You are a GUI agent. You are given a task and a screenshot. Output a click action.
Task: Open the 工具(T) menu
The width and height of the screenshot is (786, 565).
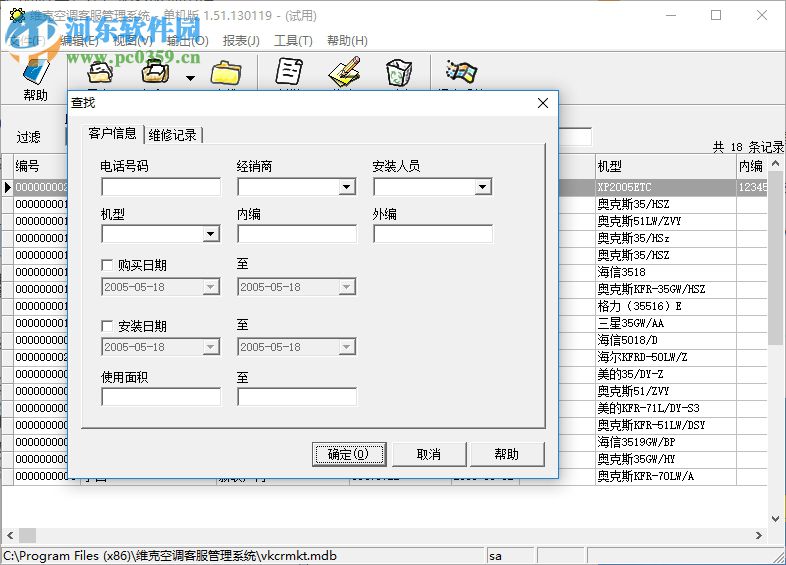click(x=293, y=41)
